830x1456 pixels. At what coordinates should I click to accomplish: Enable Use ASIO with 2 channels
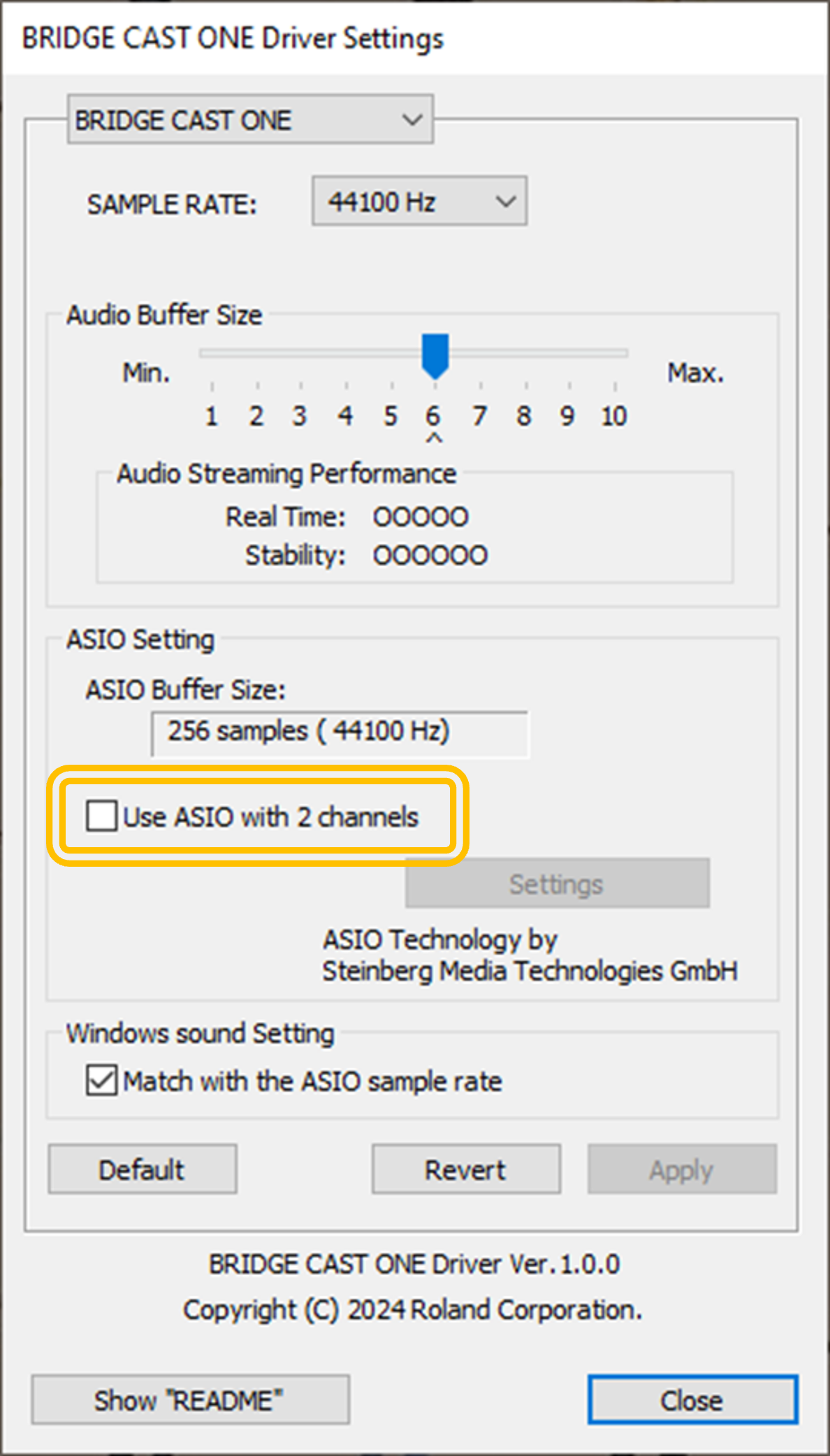102,815
